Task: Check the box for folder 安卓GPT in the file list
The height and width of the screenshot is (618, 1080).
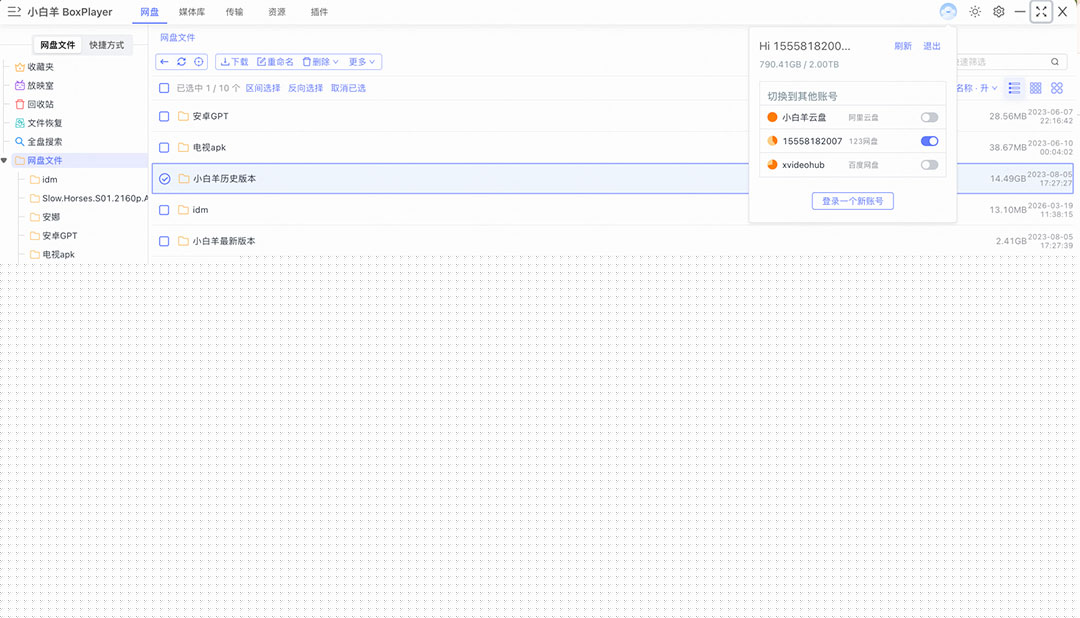Action: 164,116
